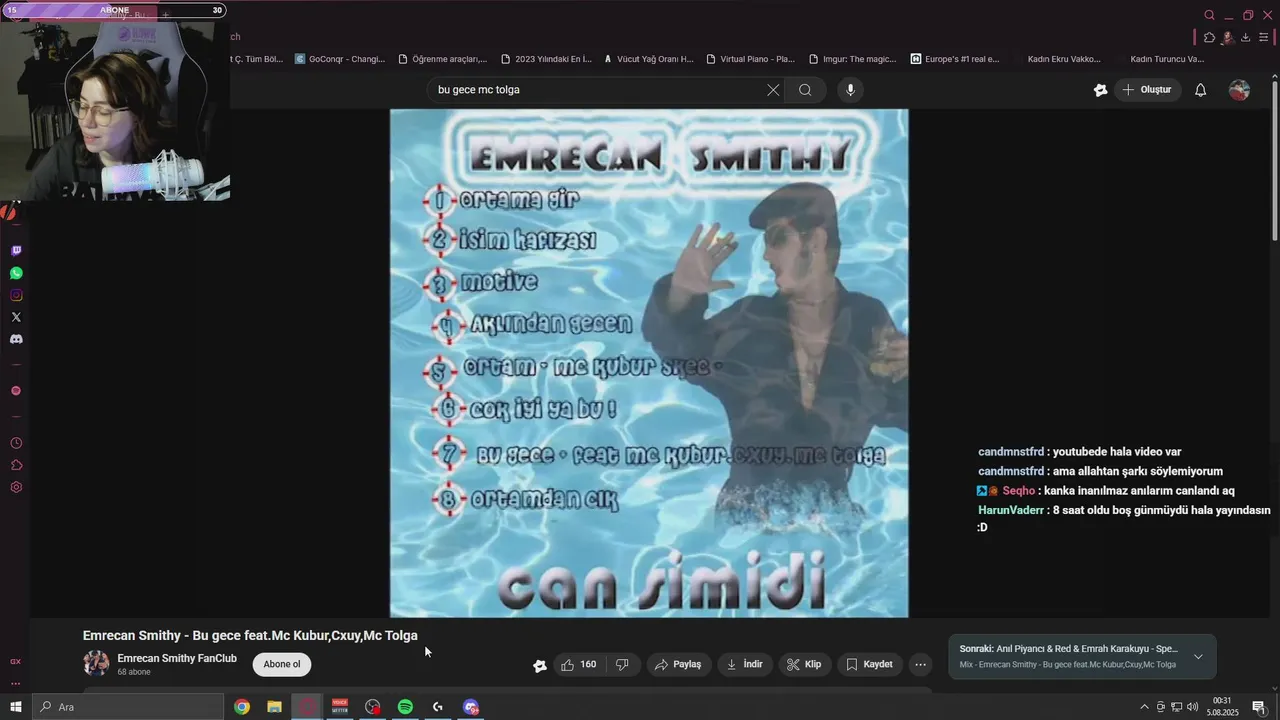Screen dimensions: 1280x720
Task: Open Discord from the taskbar
Action: [471, 707]
